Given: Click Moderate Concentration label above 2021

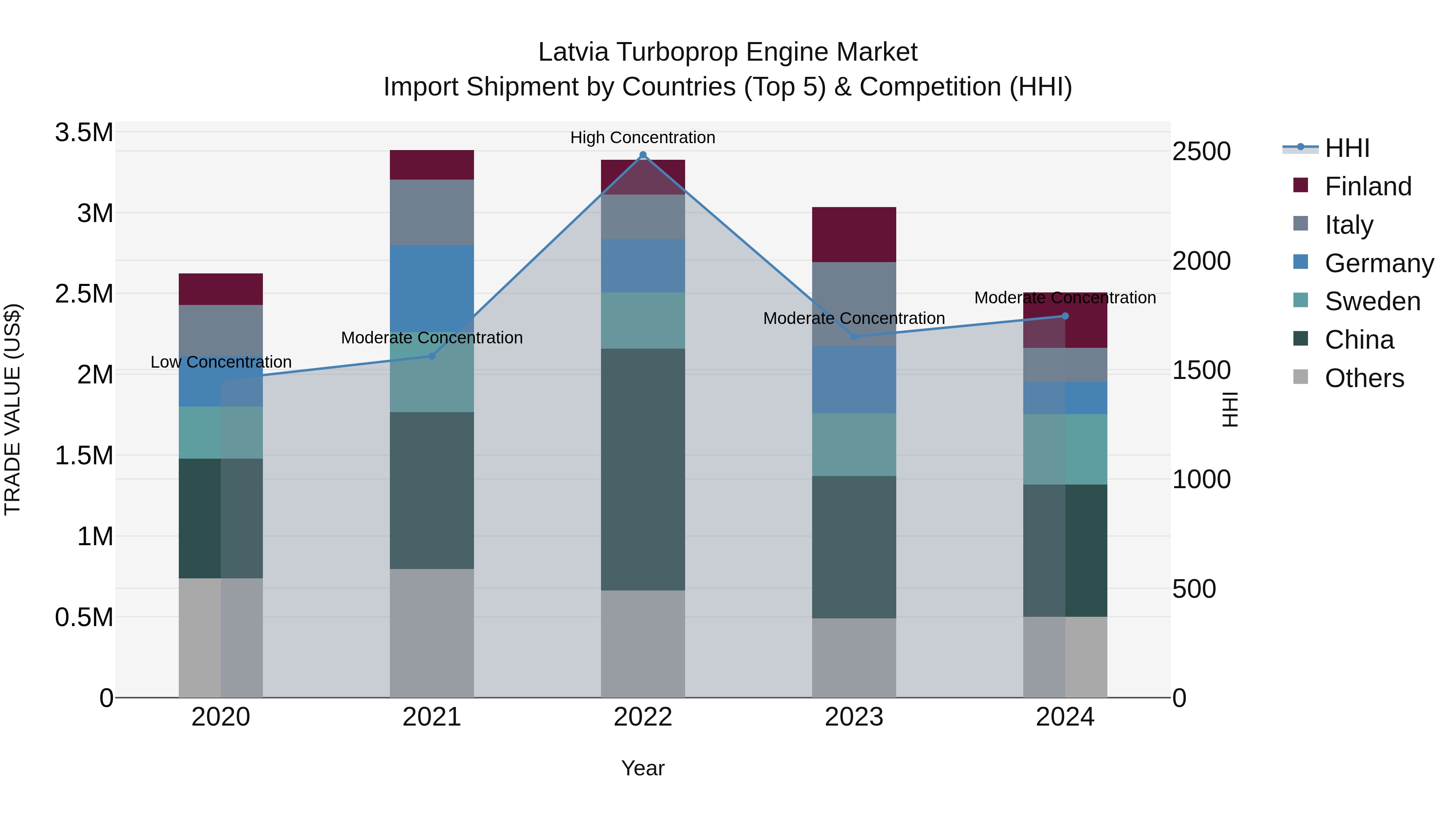Looking at the screenshot, I should [x=432, y=337].
